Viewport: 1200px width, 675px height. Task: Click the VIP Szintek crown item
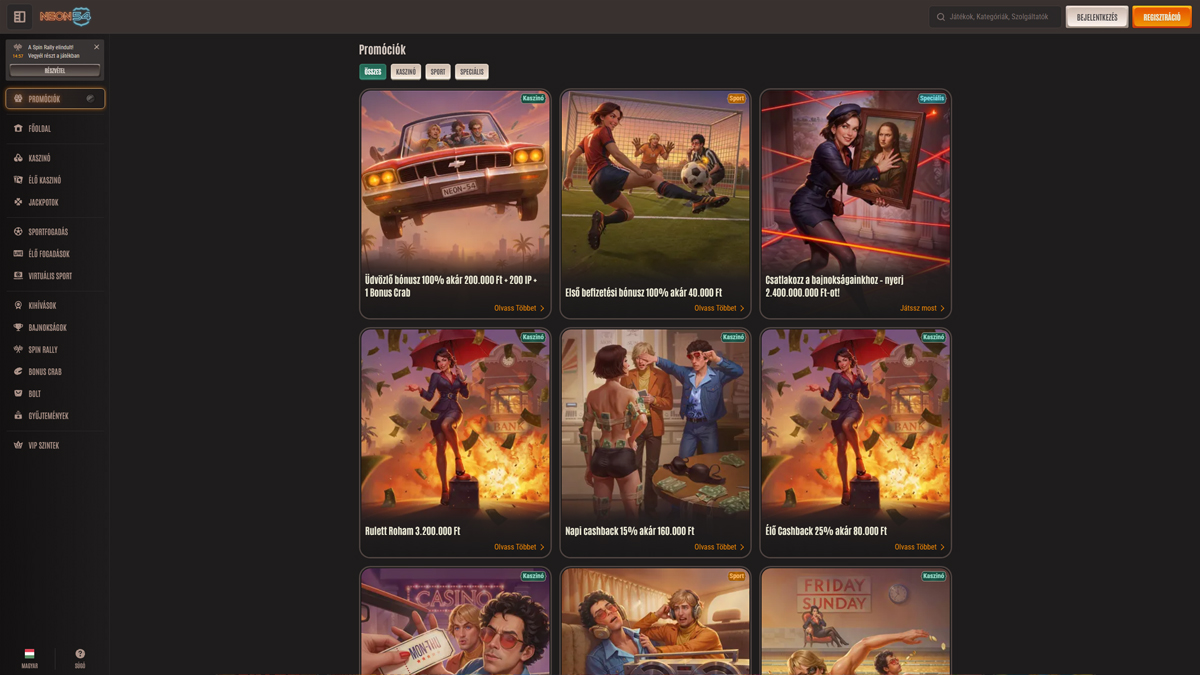pyautogui.click(x=43, y=446)
